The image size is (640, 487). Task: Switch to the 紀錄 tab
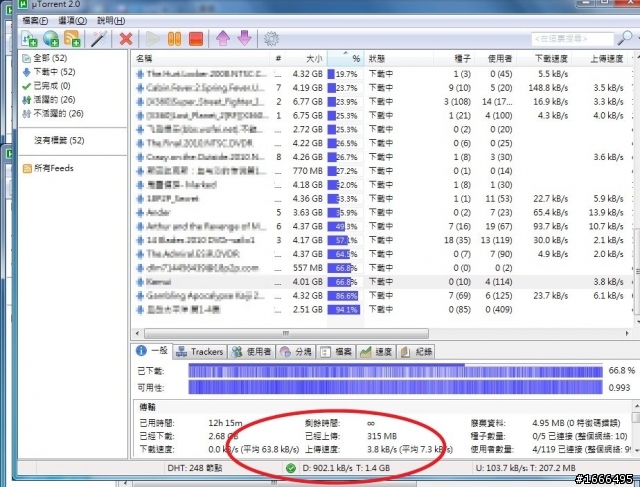[x=416, y=352]
